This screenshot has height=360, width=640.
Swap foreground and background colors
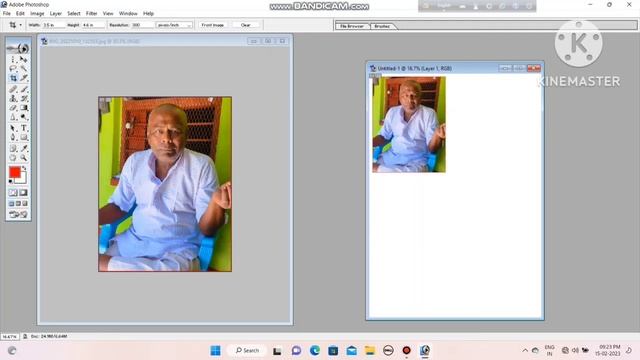tap(24, 168)
